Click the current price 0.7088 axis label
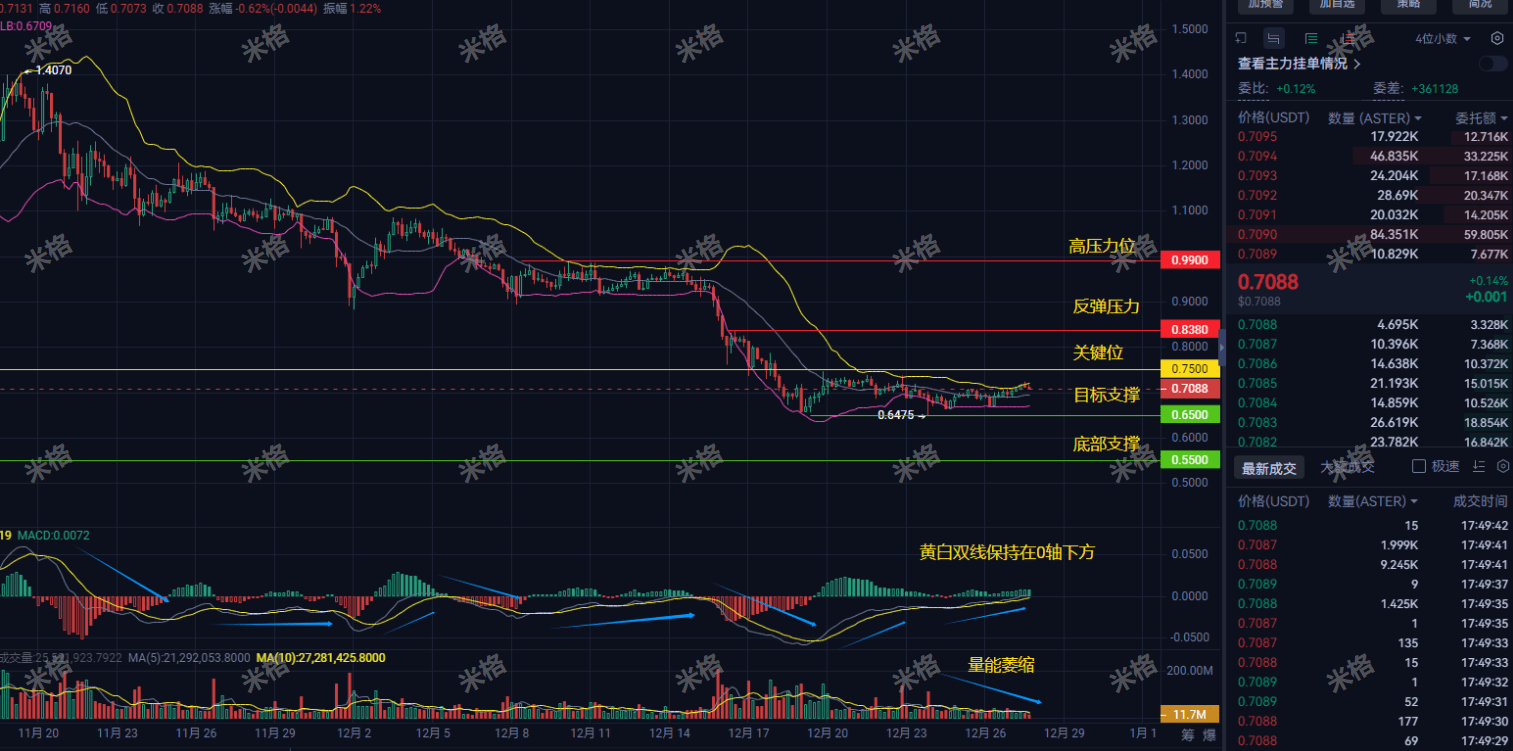This screenshot has height=751, width=1513. click(1190, 388)
